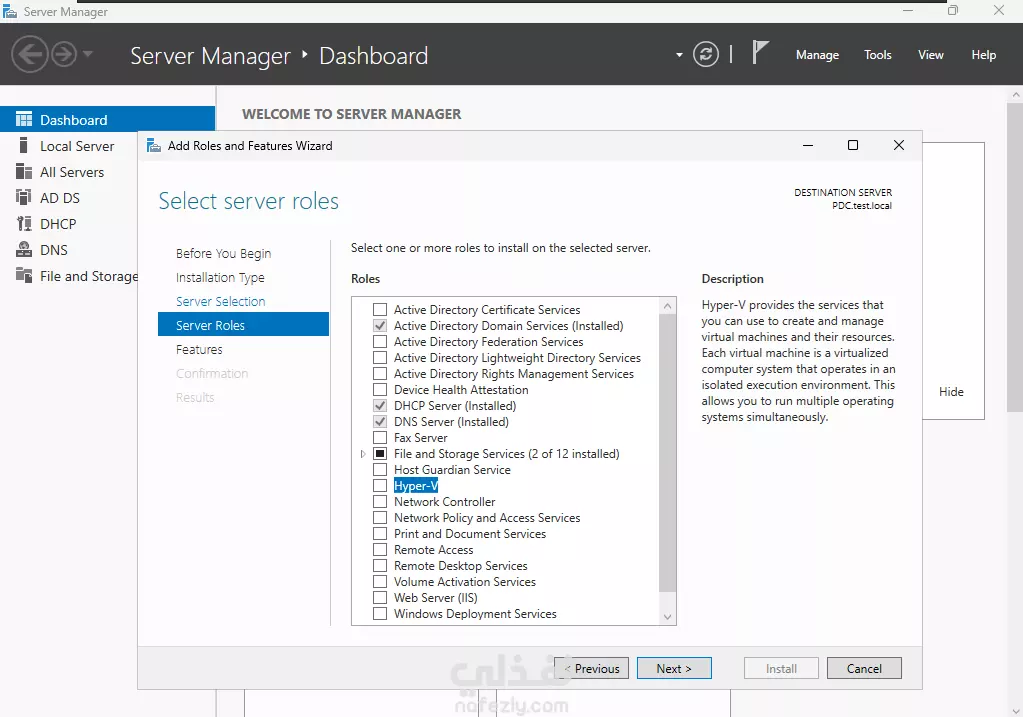Click the DHCP icon in sidebar
1023x717 pixels.
[23, 224]
